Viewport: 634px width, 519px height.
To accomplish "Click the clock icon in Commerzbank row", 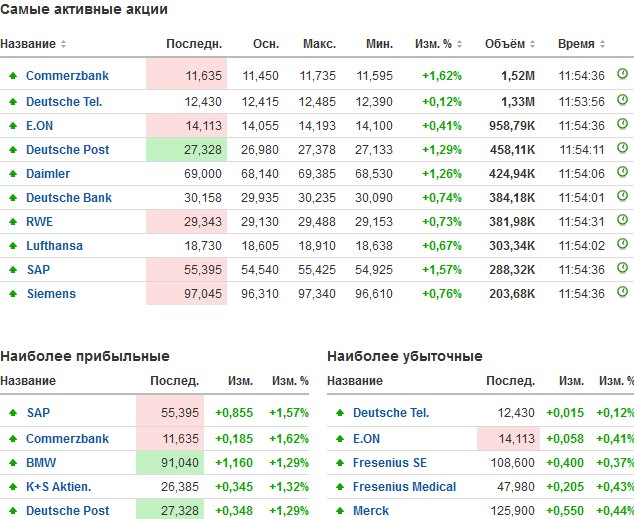I will tap(622, 74).
